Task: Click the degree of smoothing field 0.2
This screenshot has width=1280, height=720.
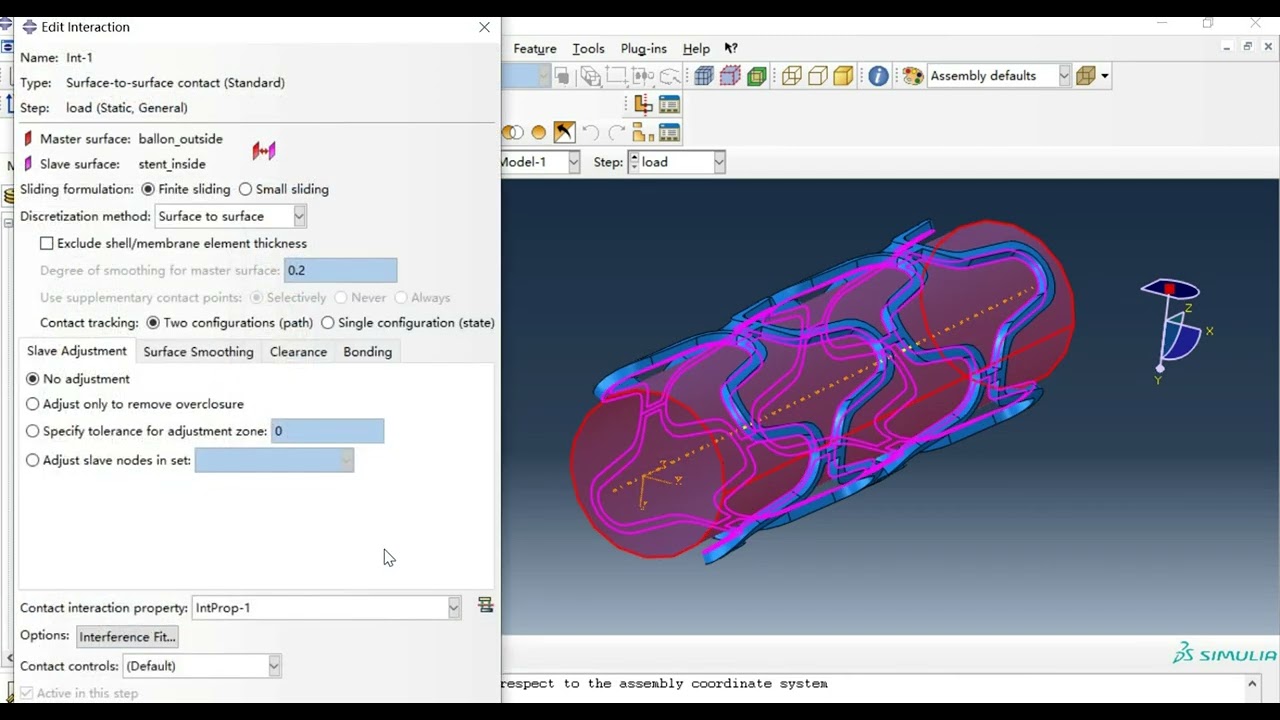Action: [x=340, y=270]
